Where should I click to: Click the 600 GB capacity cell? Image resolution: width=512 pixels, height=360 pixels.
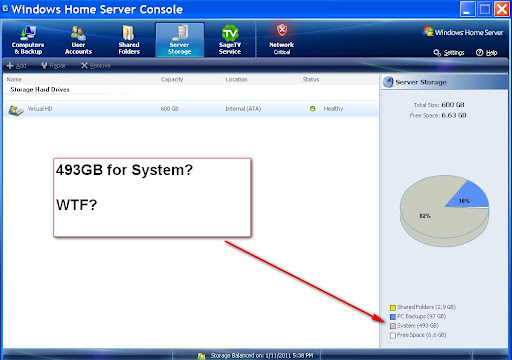(170, 109)
